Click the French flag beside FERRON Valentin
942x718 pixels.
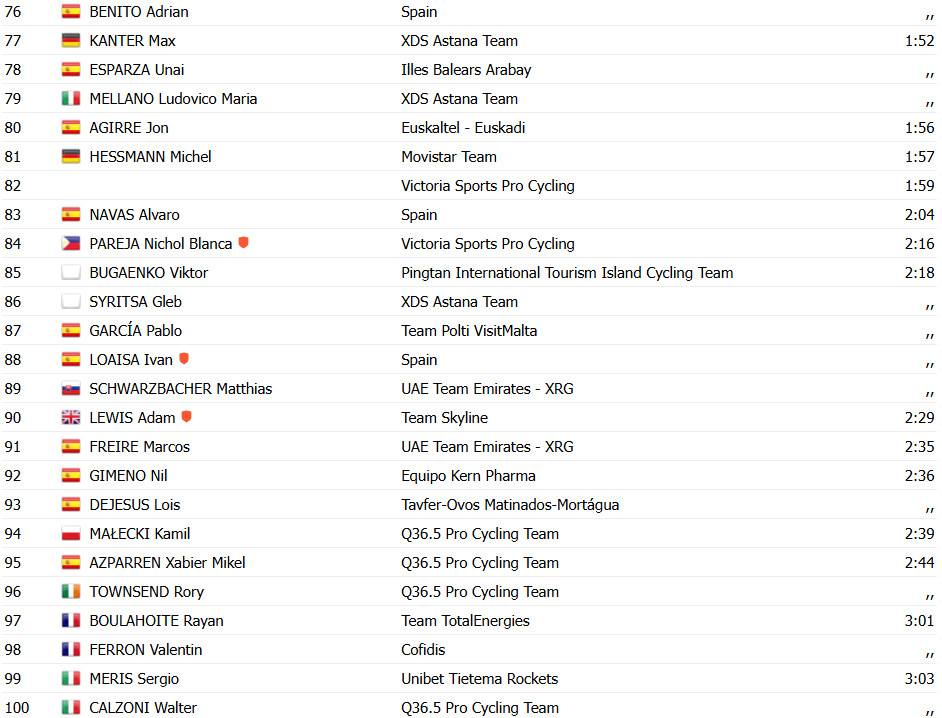point(71,649)
